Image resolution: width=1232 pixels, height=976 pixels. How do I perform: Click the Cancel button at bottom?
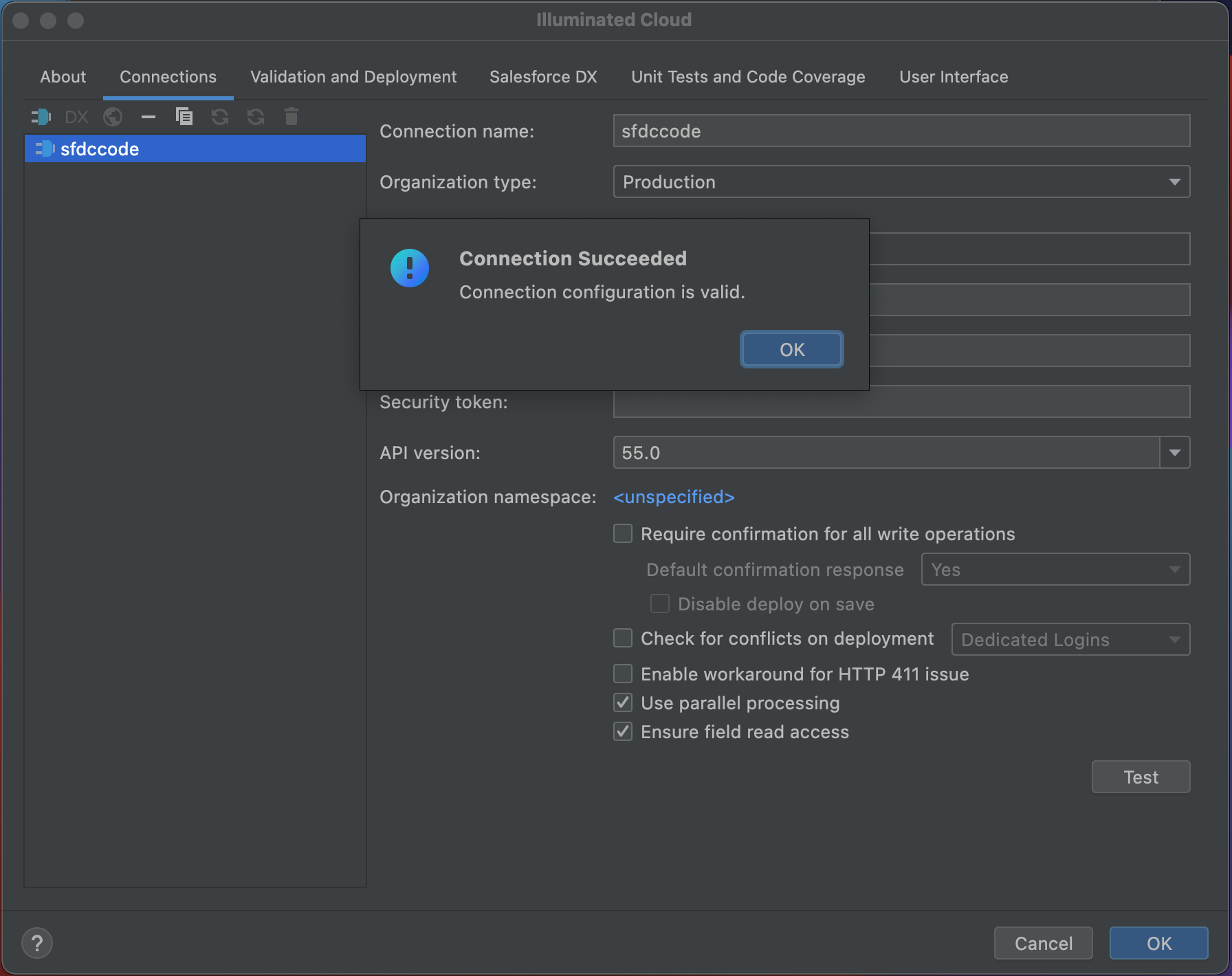click(1043, 943)
